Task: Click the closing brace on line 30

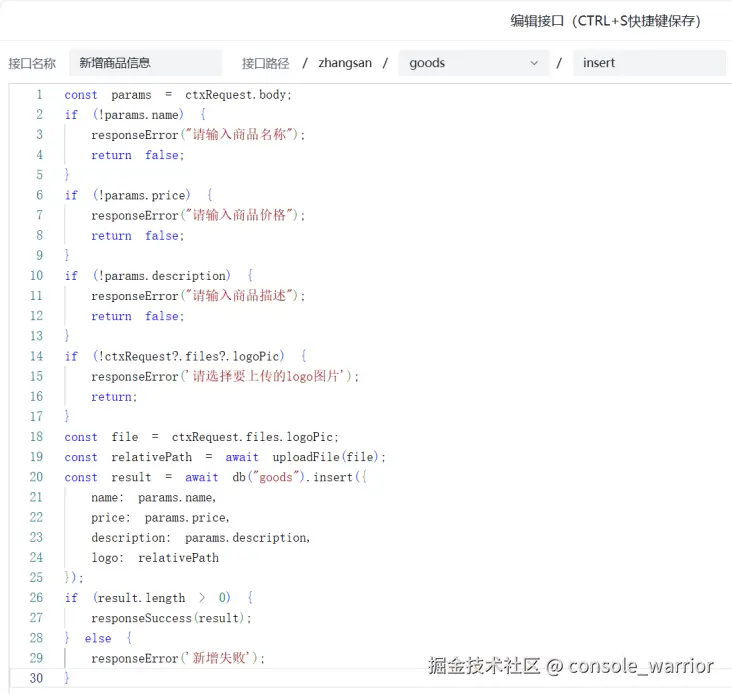Action: click(67, 678)
